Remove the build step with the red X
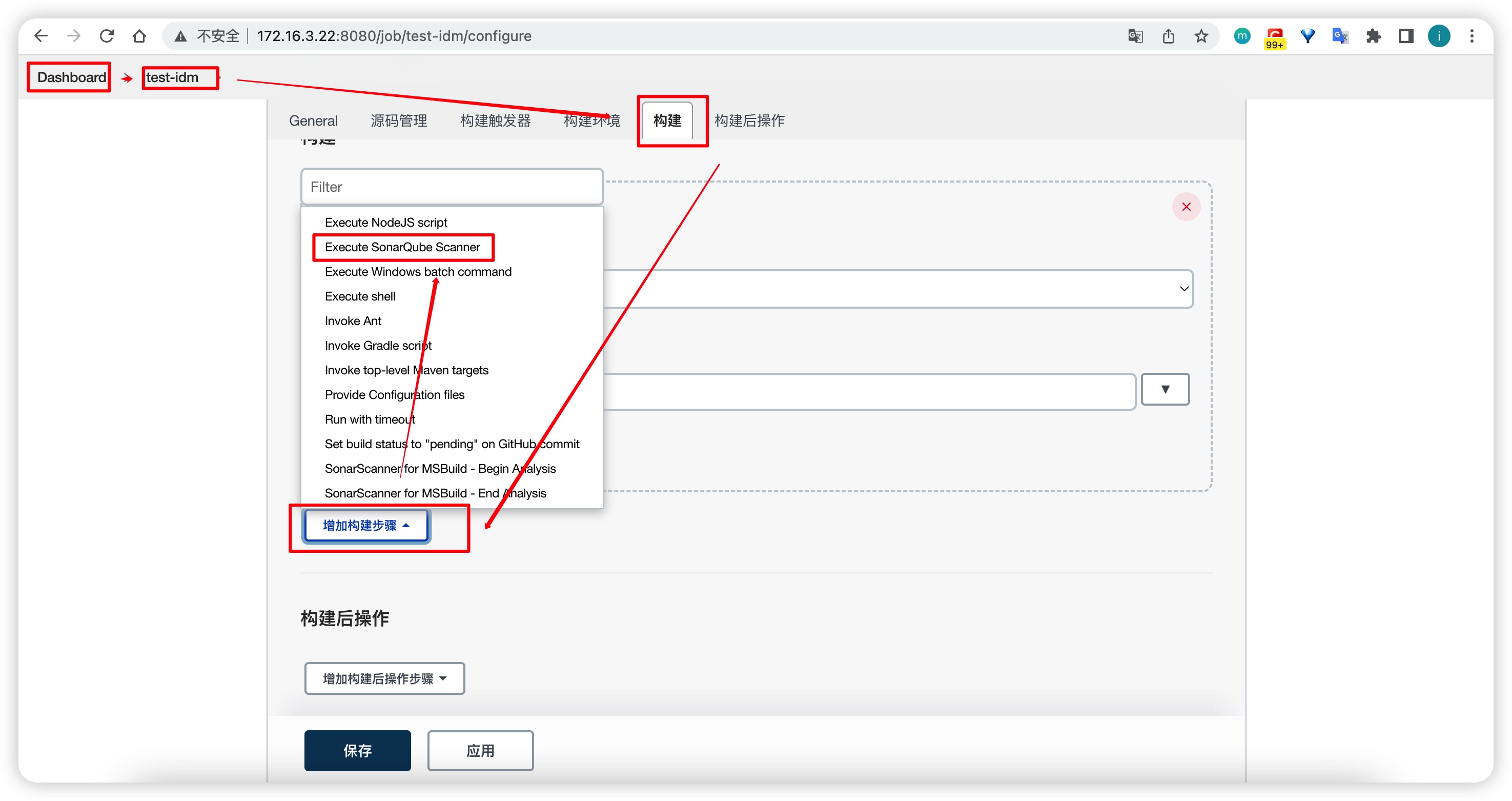The height and width of the screenshot is (801, 1512). click(x=1186, y=207)
